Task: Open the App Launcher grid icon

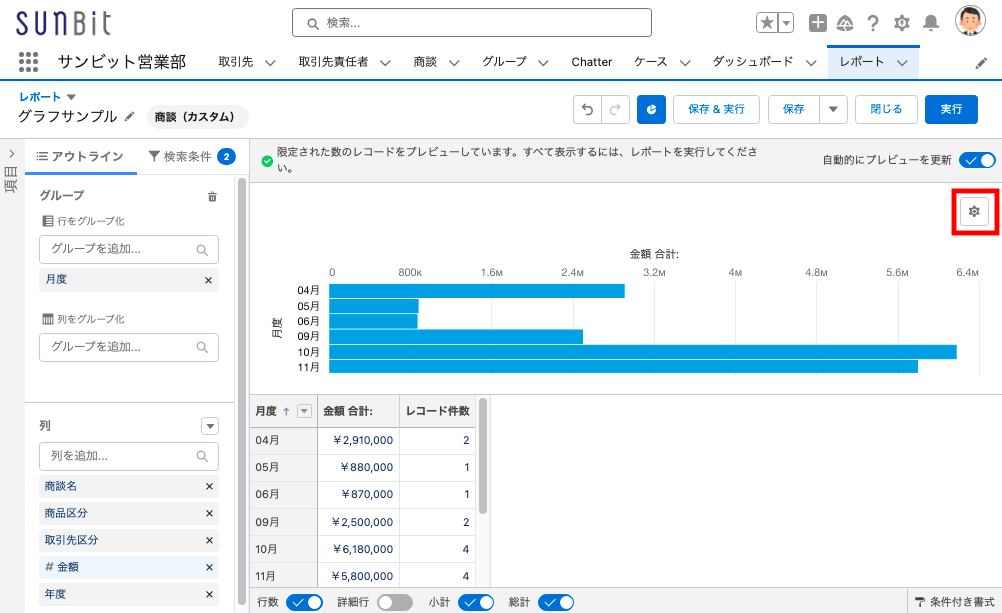Action: pyautogui.click(x=28, y=62)
